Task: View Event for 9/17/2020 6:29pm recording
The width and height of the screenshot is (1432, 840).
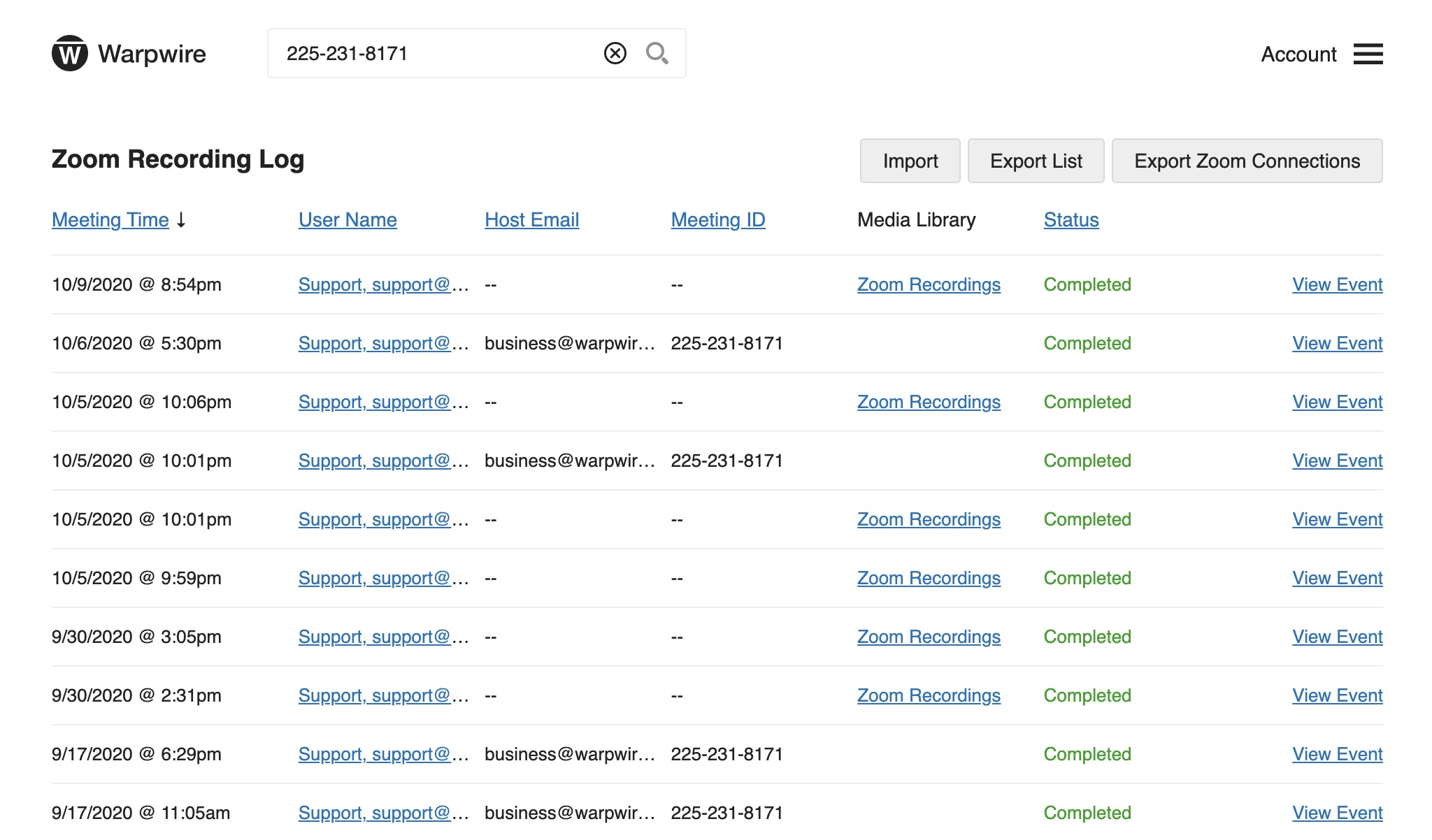Action: click(1337, 753)
